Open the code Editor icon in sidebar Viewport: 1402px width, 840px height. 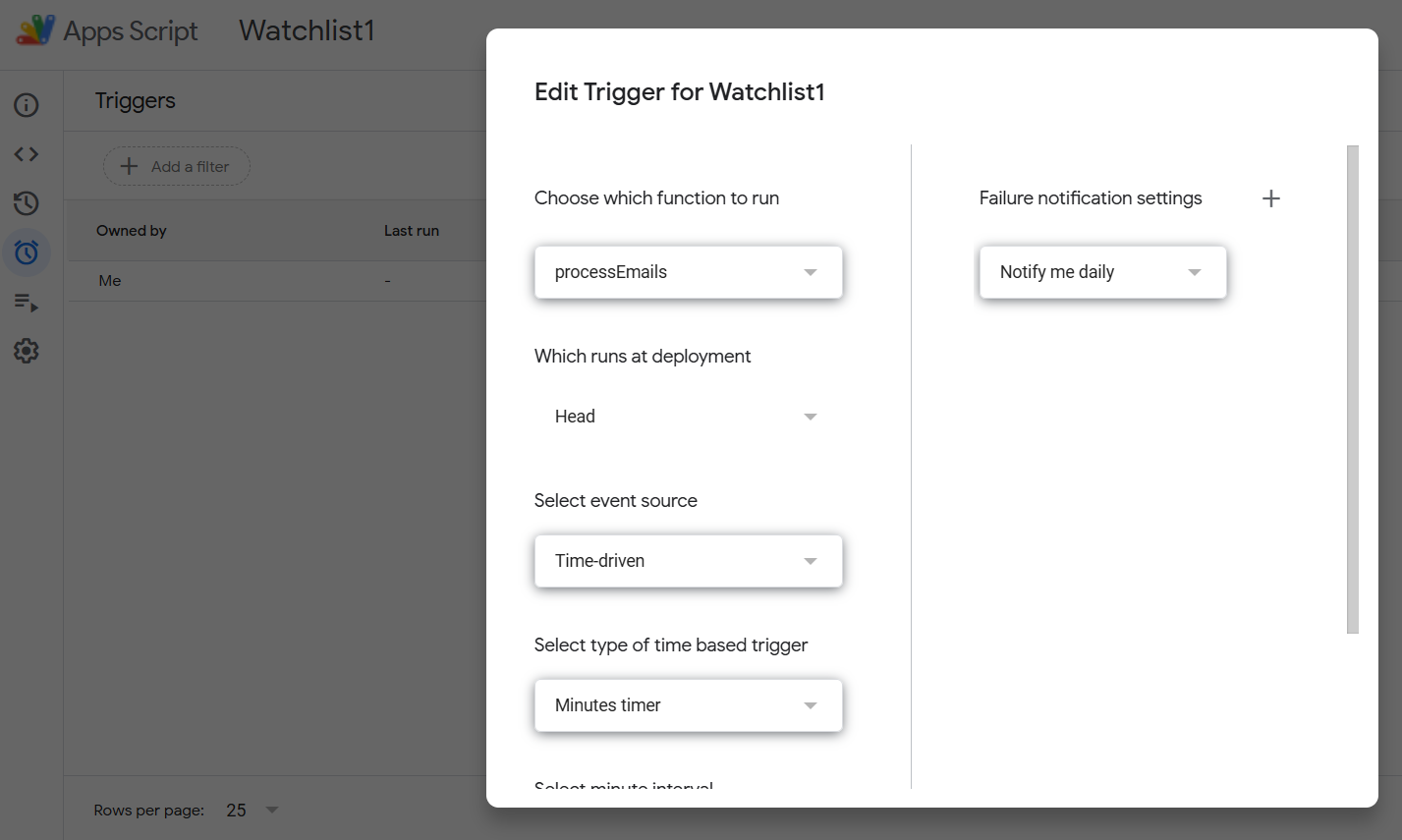click(x=27, y=154)
